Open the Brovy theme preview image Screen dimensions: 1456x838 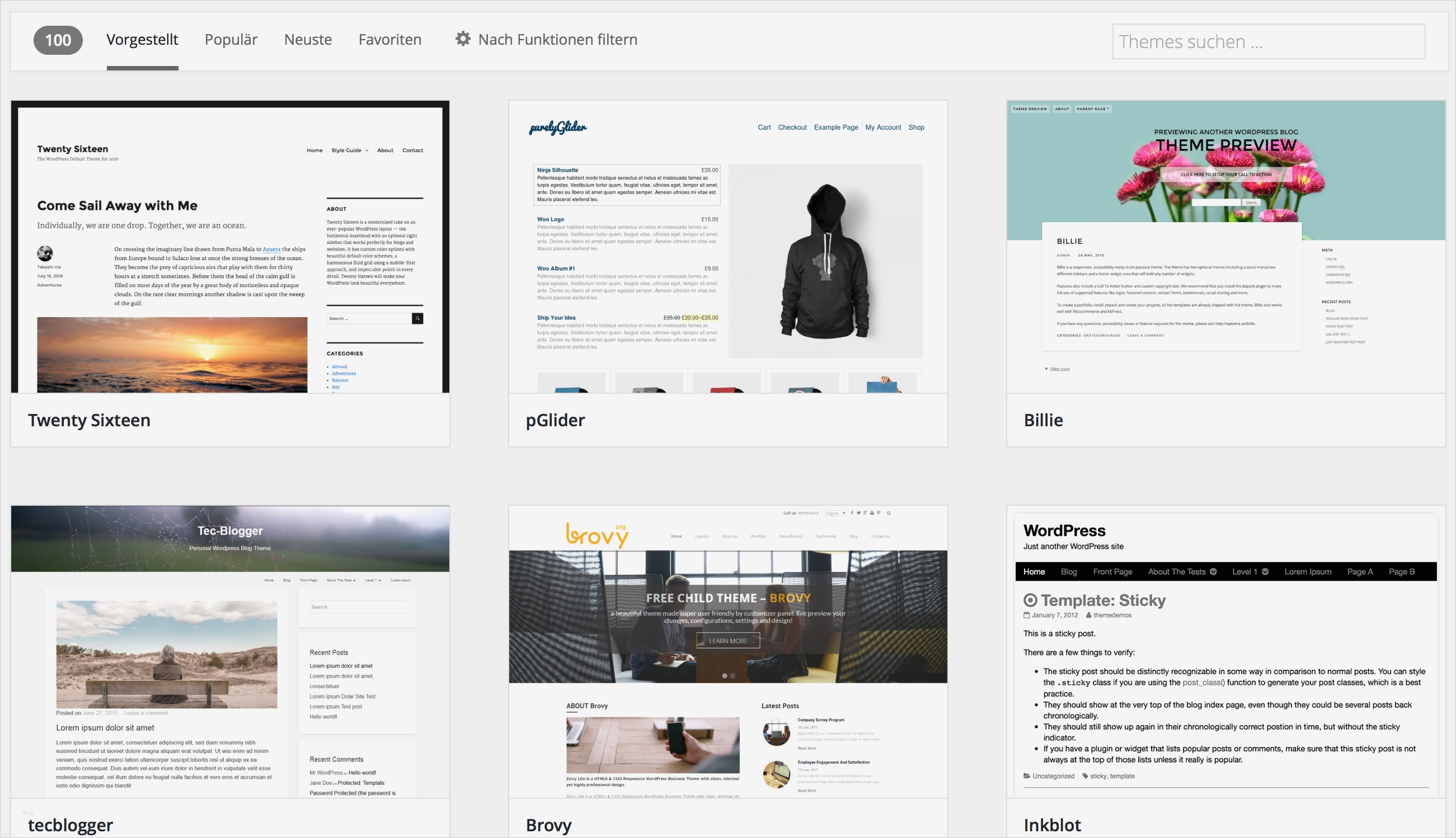coord(727,652)
